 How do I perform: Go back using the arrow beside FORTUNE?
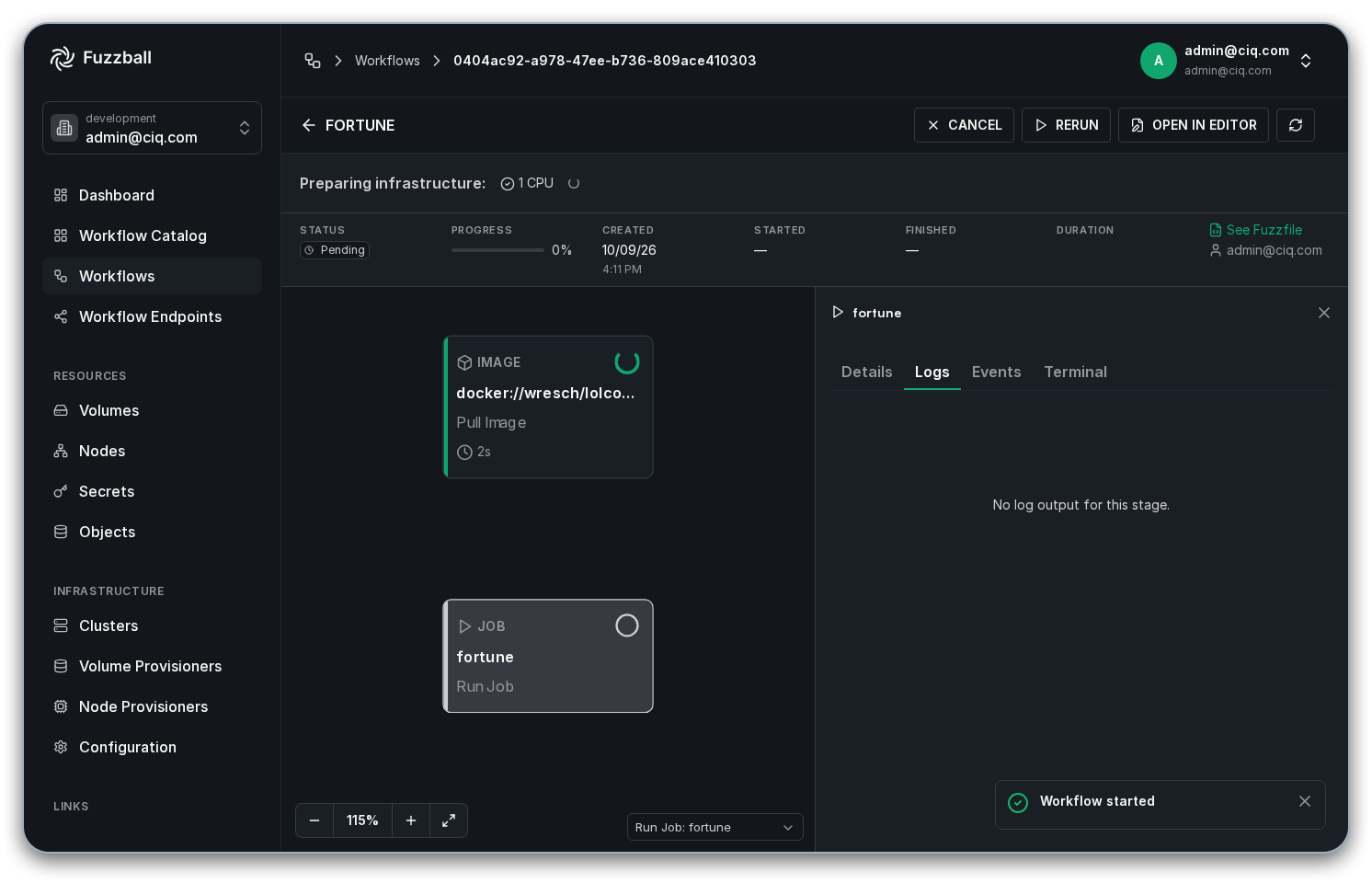(309, 125)
